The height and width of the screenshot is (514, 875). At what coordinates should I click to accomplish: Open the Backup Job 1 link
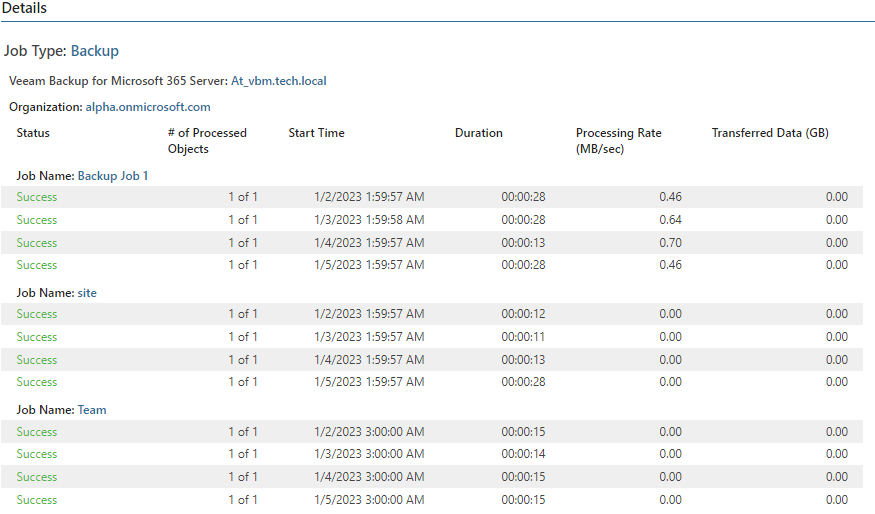pos(113,176)
